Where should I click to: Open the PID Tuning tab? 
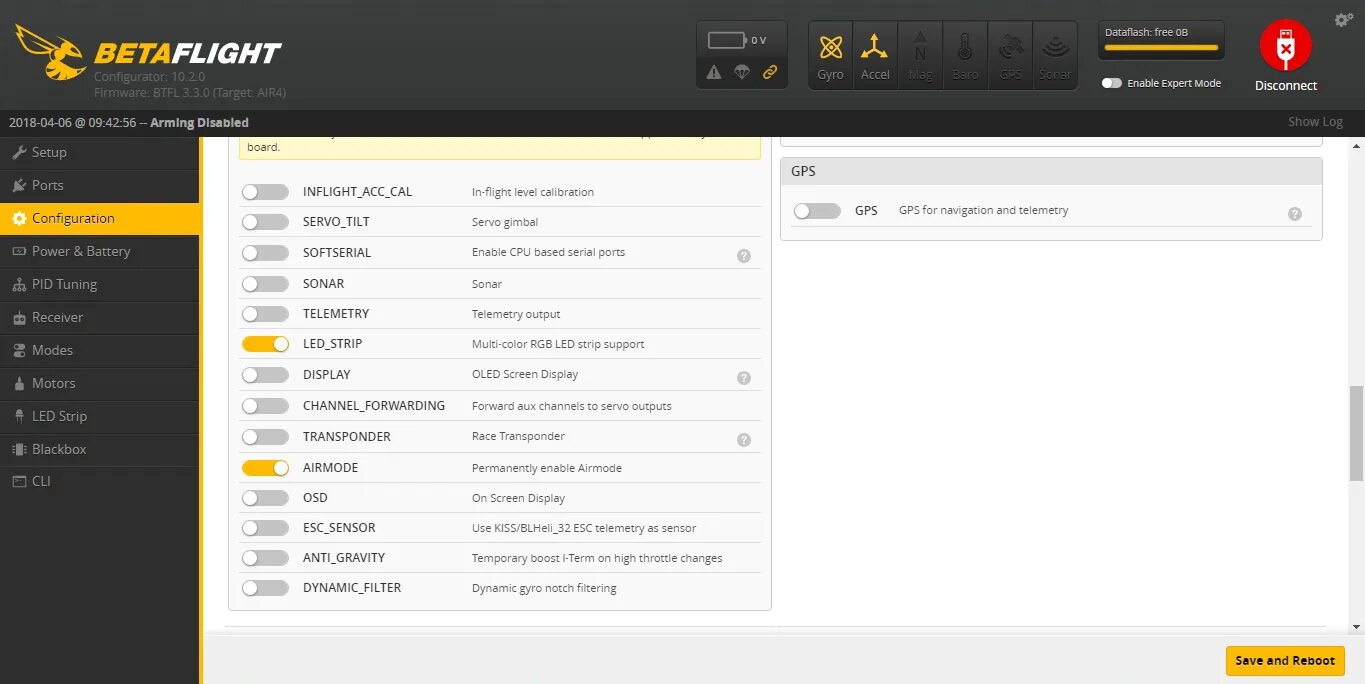pos(100,285)
